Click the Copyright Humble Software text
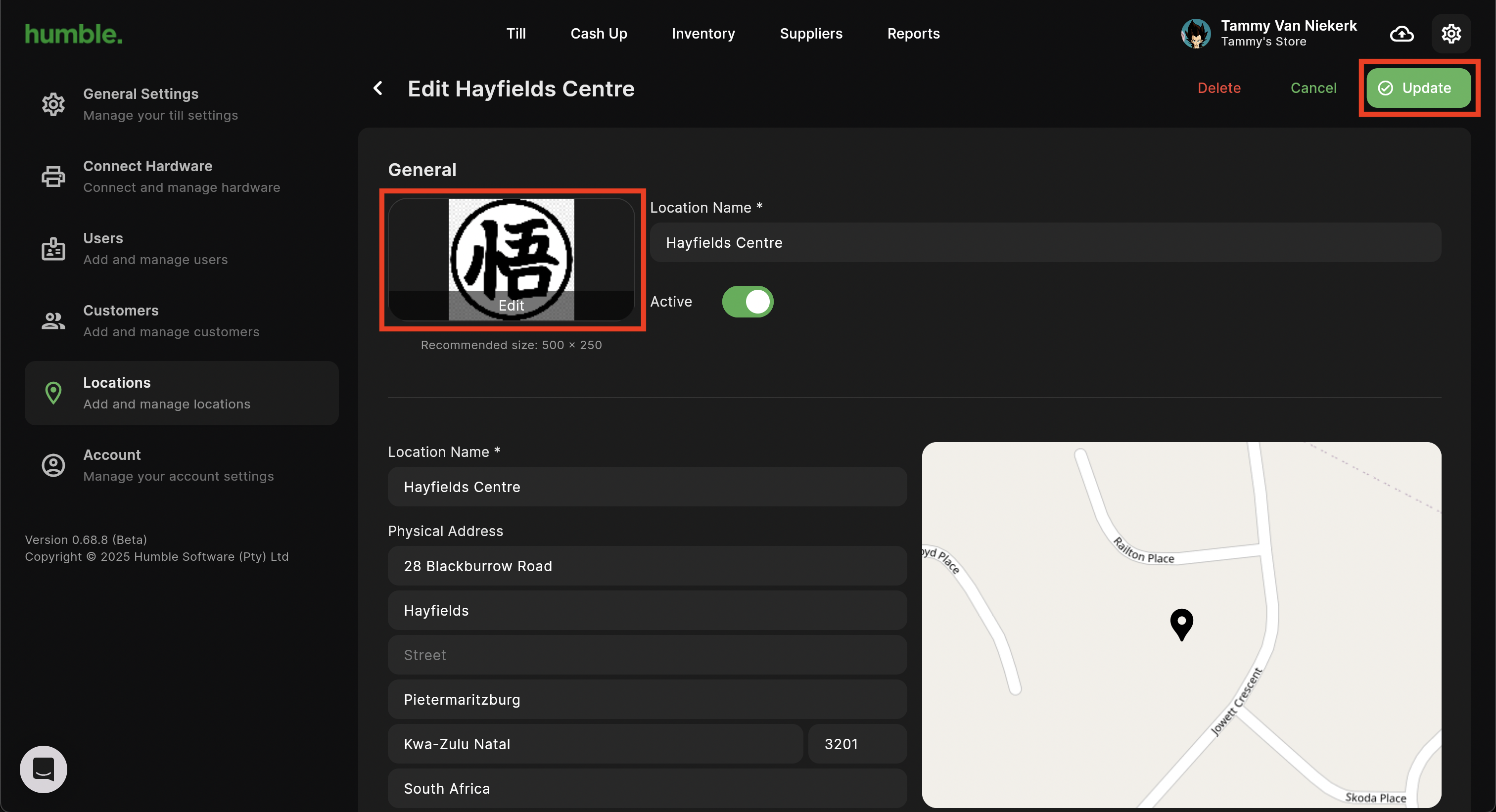Screen dimensions: 1496x812 [157, 557]
